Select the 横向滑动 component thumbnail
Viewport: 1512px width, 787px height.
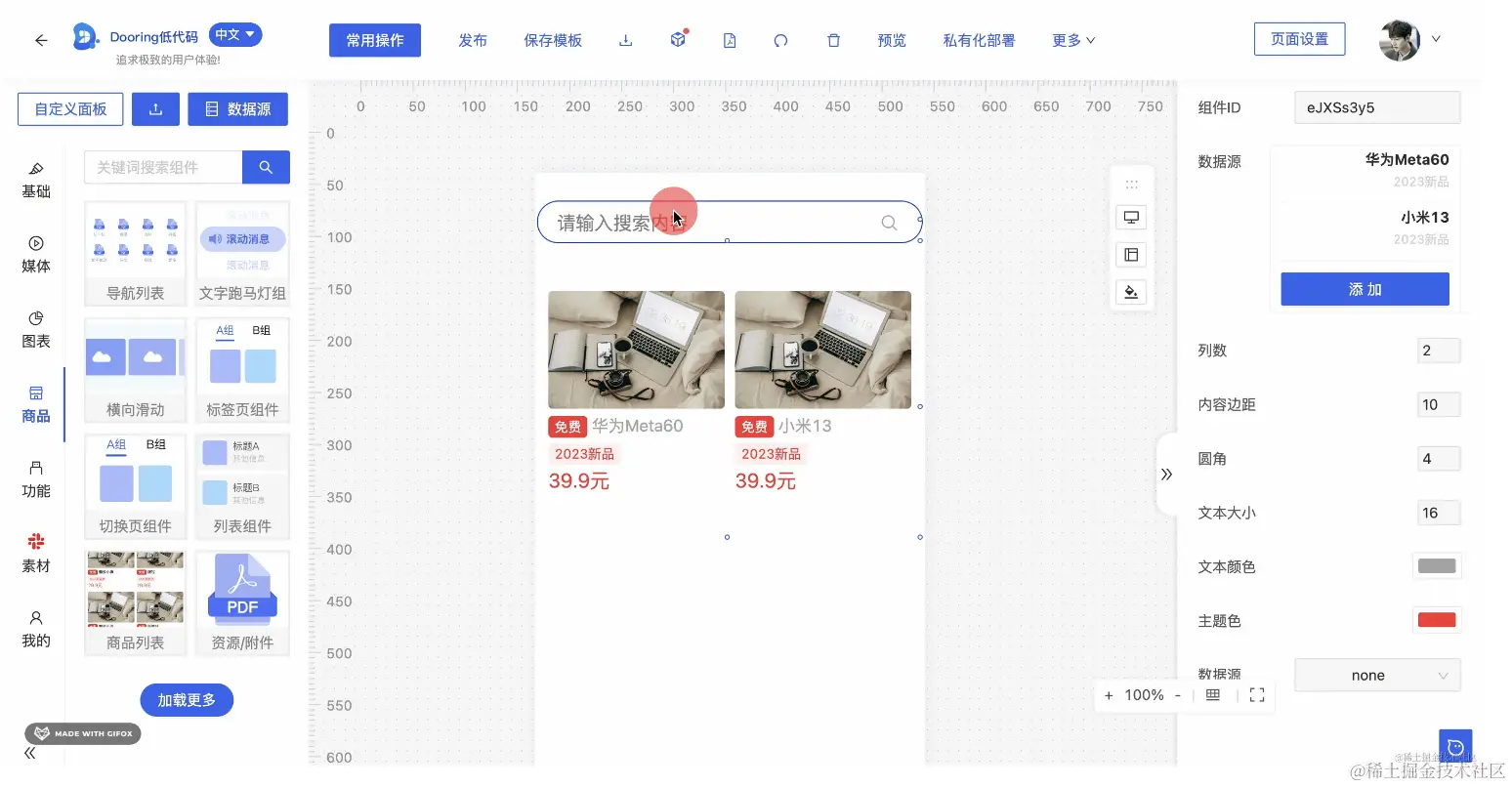(x=136, y=370)
